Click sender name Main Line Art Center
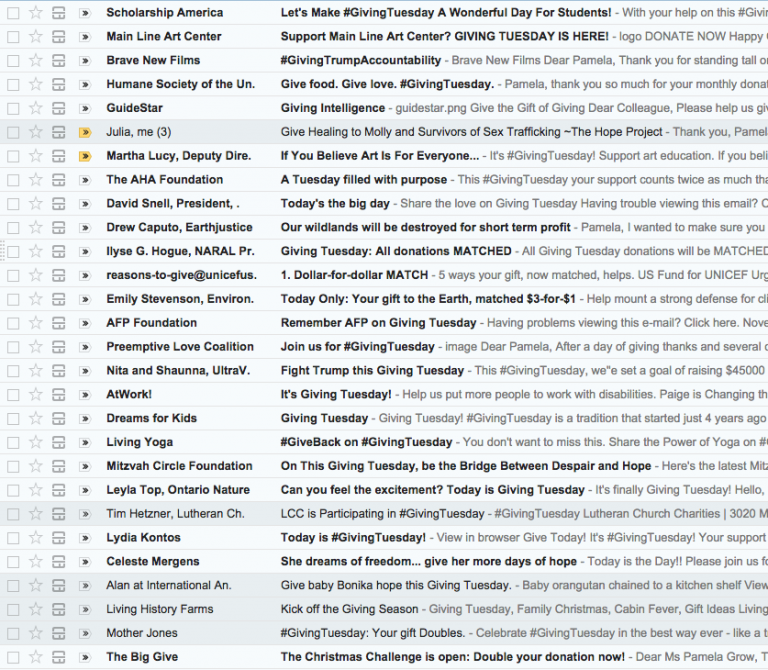Viewport: 768px width, 670px height. 164,36
